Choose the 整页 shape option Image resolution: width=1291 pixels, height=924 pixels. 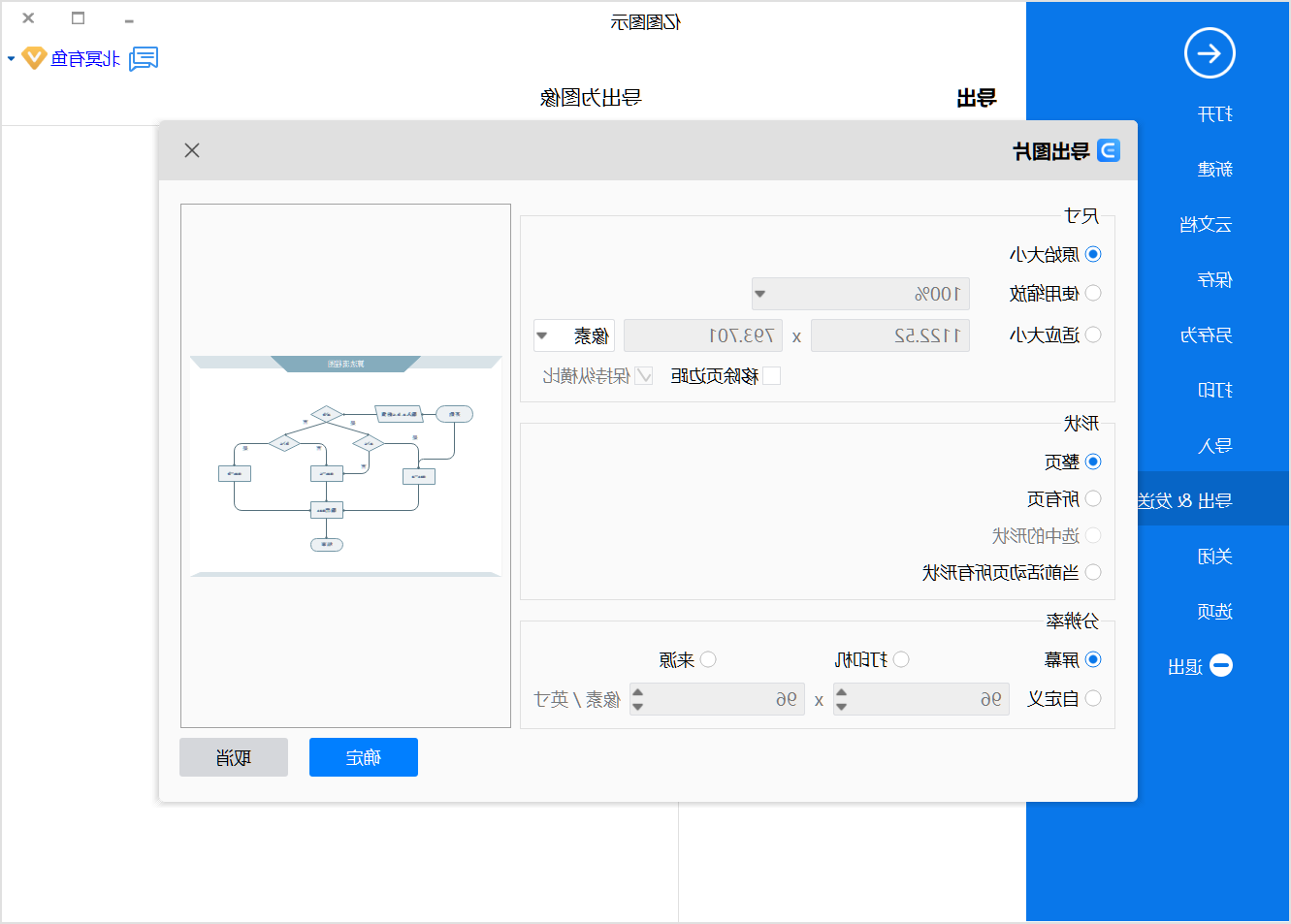point(1093,462)
